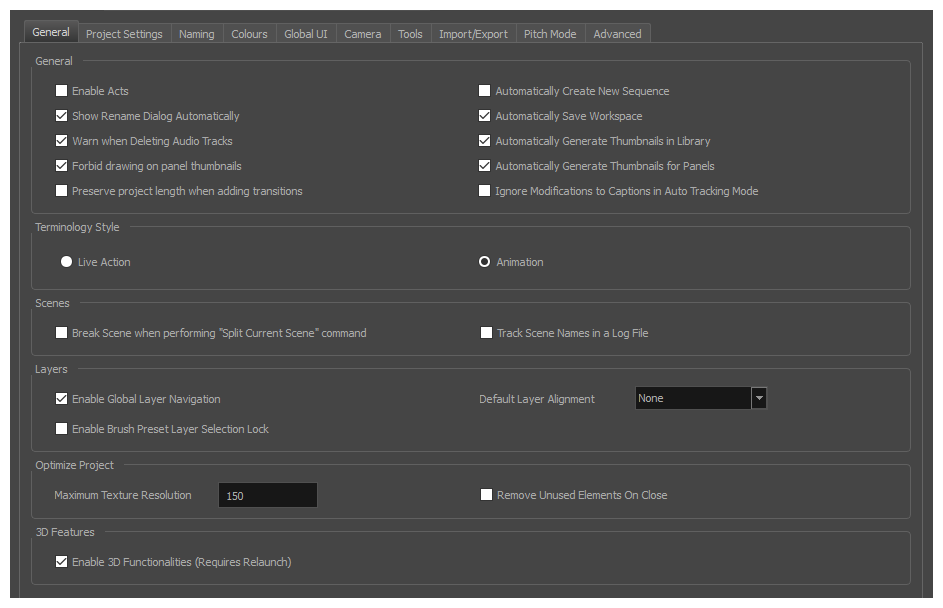
Task: Check Track Scene Names in a Log File
Action: pyautogui.click(x=487, y=333)
